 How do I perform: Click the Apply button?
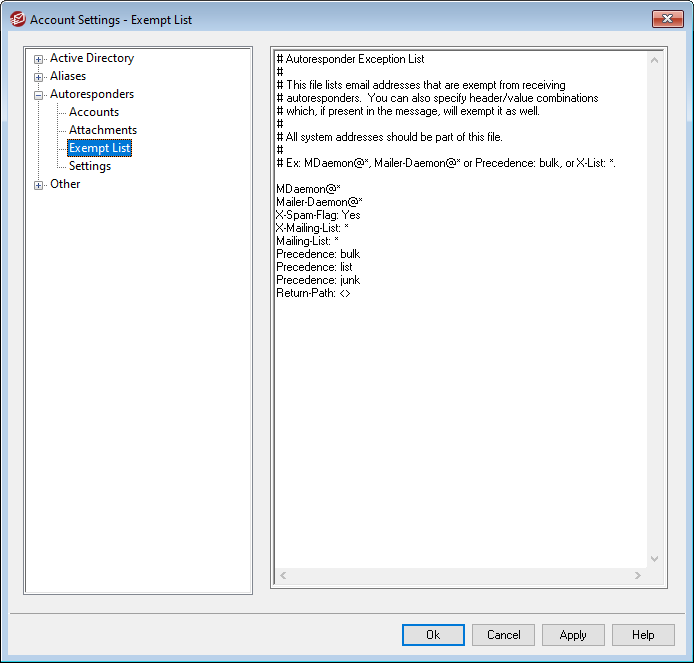click(573, 635)
